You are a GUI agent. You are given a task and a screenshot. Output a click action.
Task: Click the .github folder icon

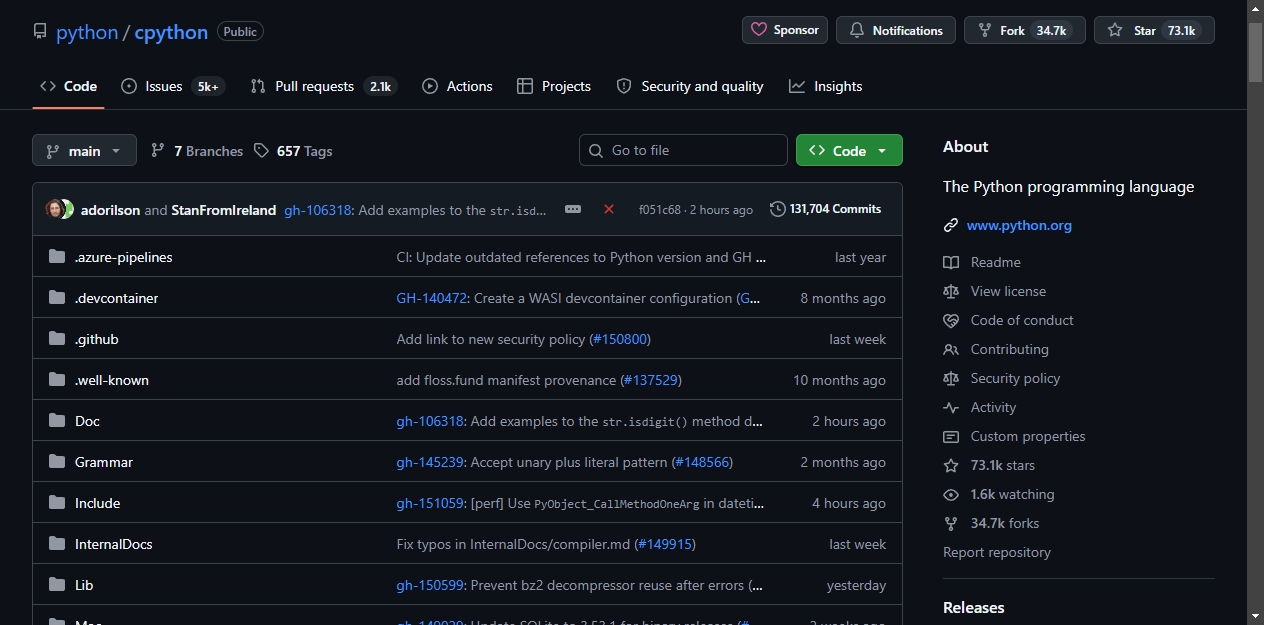point(57,339)
